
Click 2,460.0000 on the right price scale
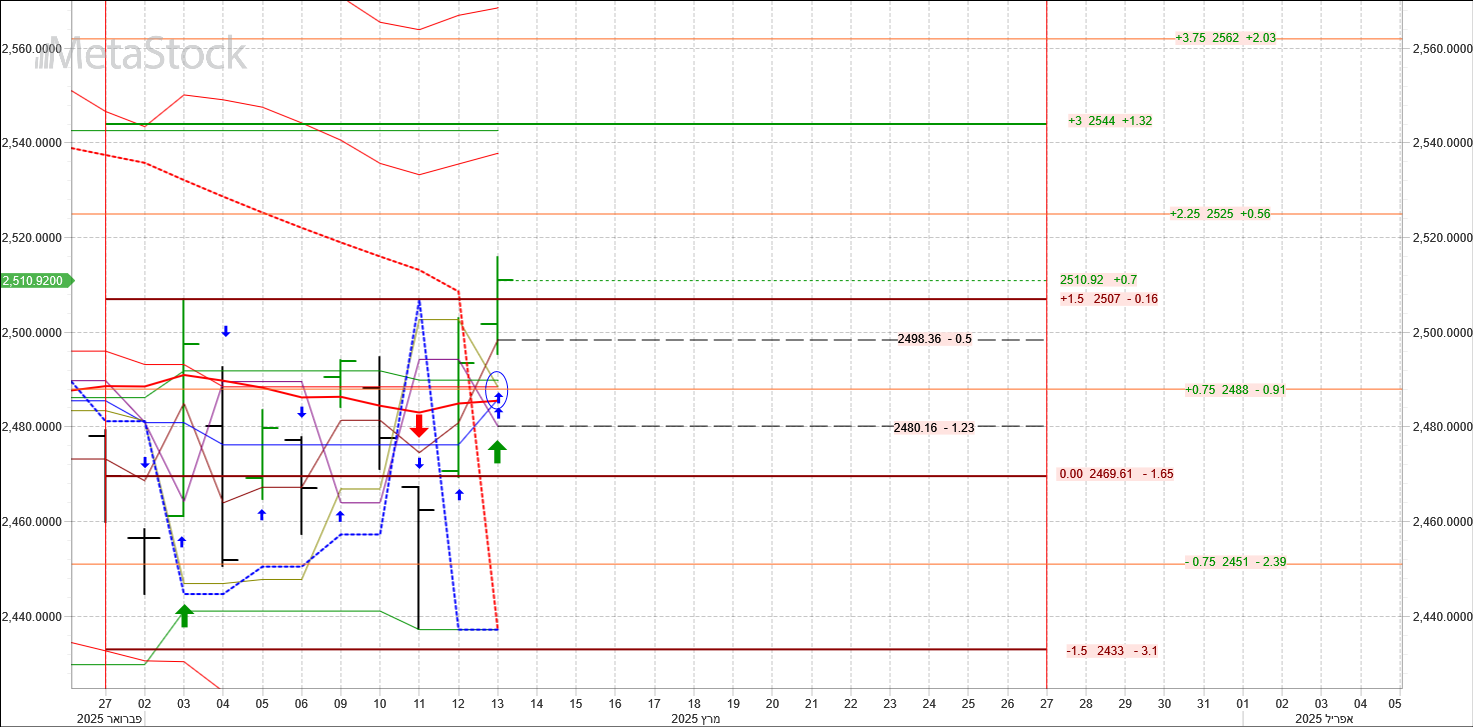pyautogui.click(x=1442, y=522)
